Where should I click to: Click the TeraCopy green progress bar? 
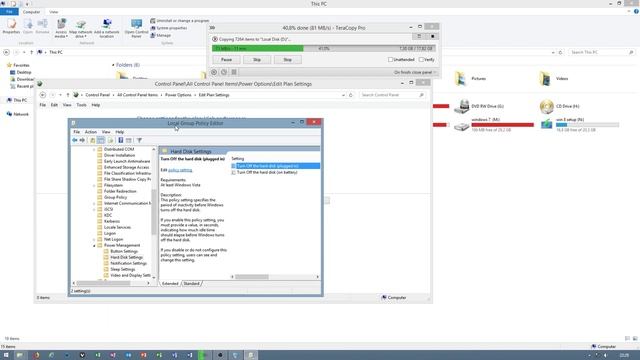click(x=258, y=49)
